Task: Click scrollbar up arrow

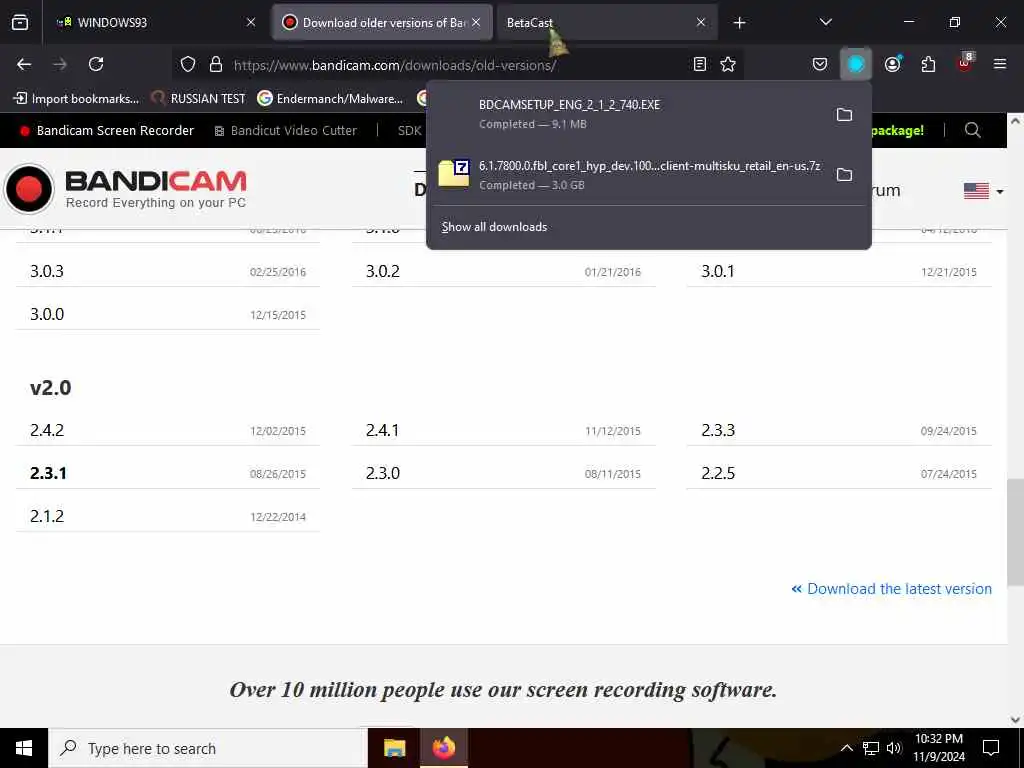Action: coord(1015,121)
